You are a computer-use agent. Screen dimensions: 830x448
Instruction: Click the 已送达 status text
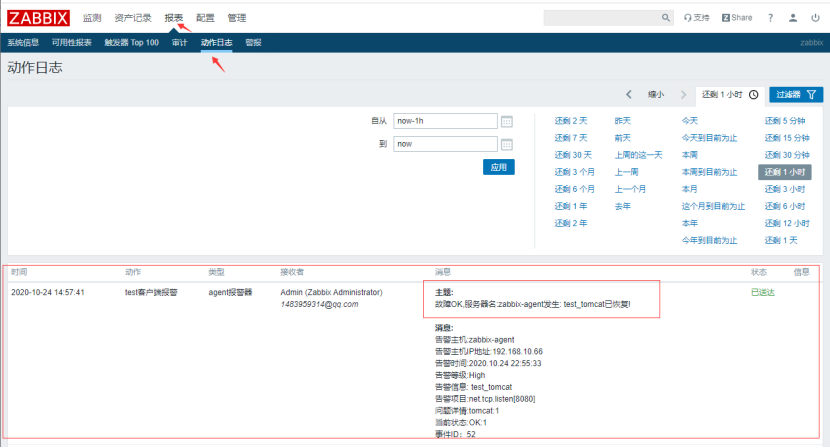tap(763, 292)
